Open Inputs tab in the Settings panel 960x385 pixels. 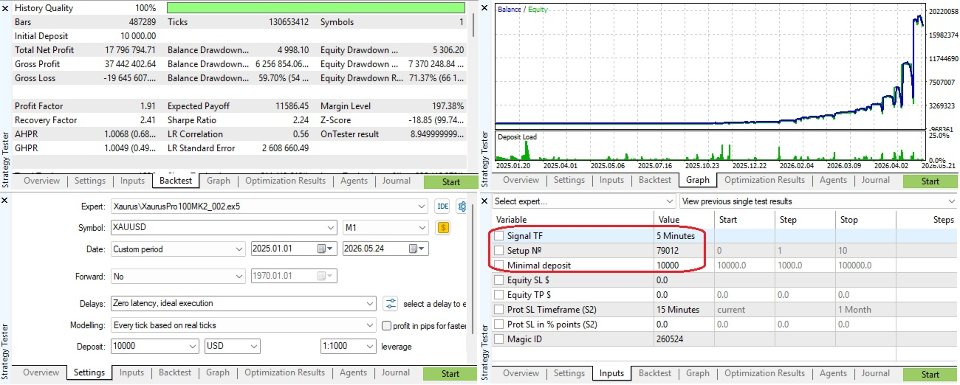(x=132, y=372)
